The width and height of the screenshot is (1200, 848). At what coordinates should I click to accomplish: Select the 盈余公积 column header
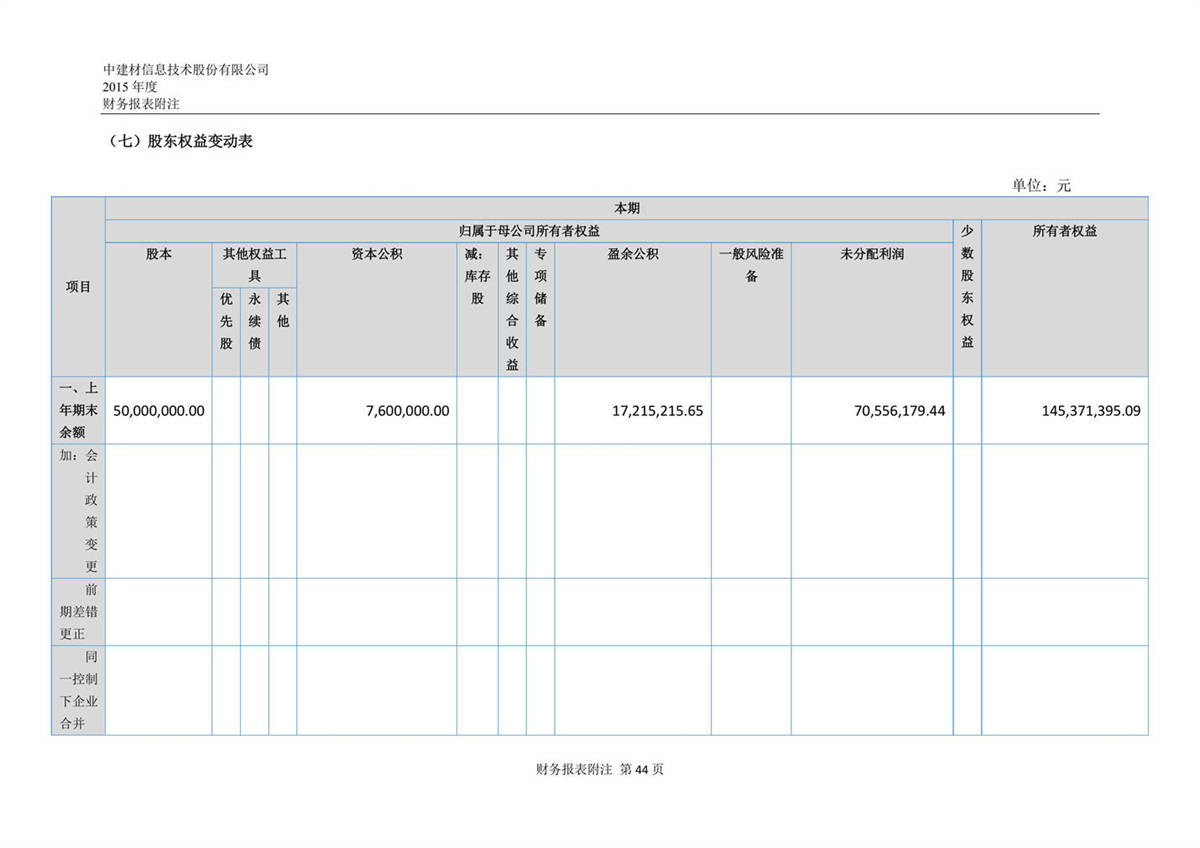(632, 254)
